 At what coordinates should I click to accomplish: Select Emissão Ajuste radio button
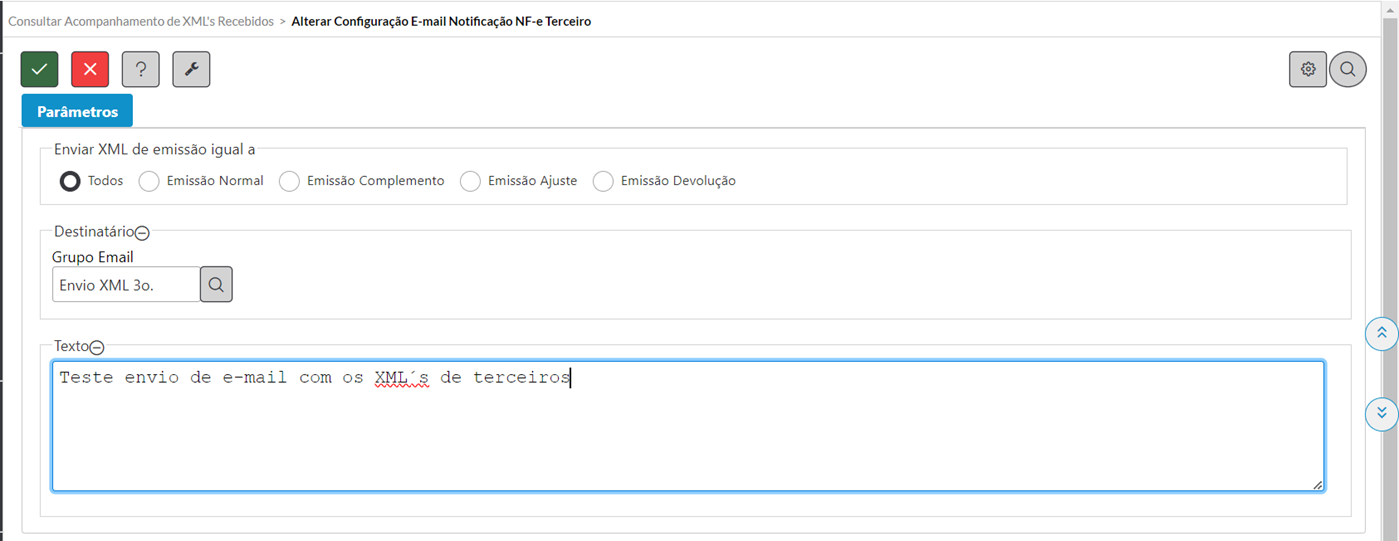pyautogui.click(x=470, y=181)
